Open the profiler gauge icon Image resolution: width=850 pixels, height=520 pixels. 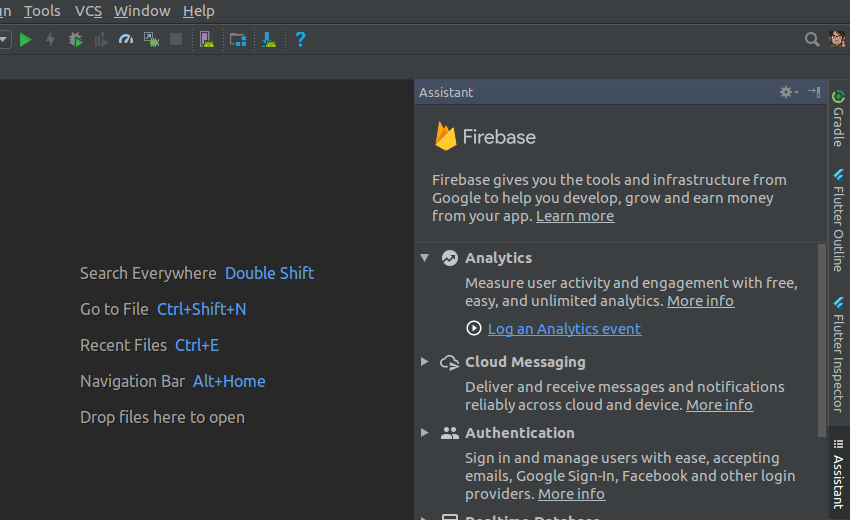click(126, 39)
